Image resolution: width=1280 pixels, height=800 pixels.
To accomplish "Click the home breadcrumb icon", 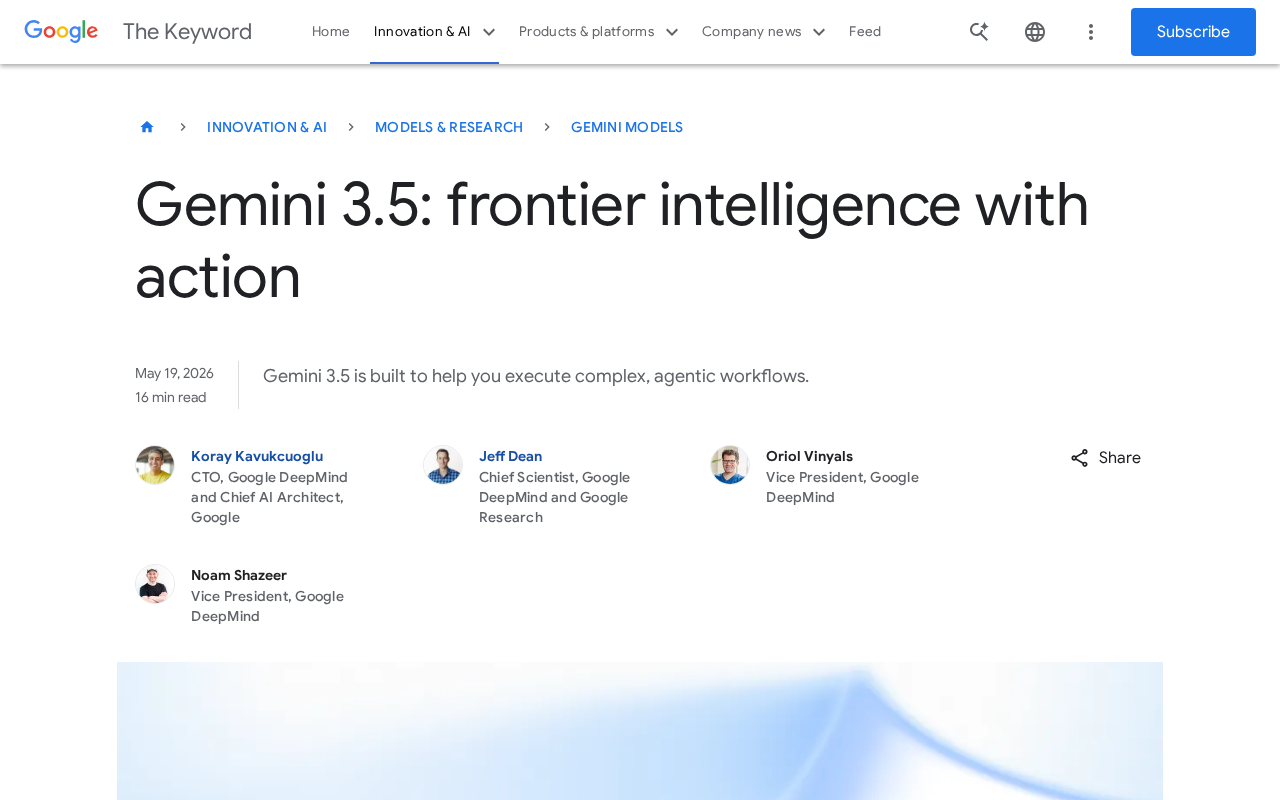I will click(x=147, y=127).
